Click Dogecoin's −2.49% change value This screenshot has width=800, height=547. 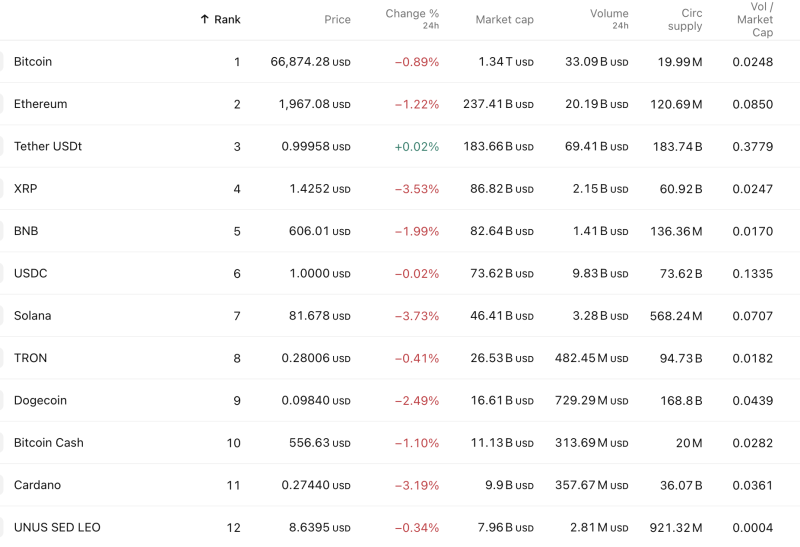click(x=417, y=401)
